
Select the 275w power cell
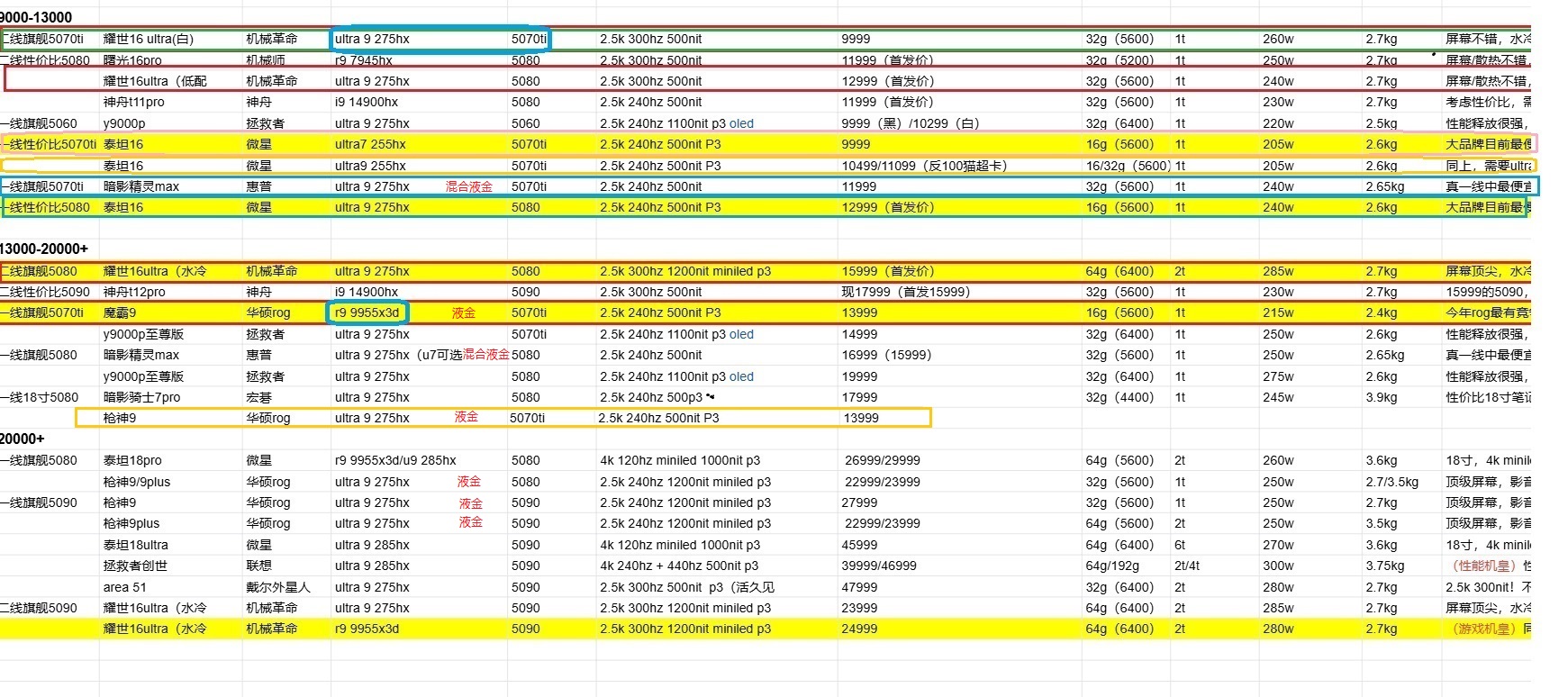pos(1277,376)
